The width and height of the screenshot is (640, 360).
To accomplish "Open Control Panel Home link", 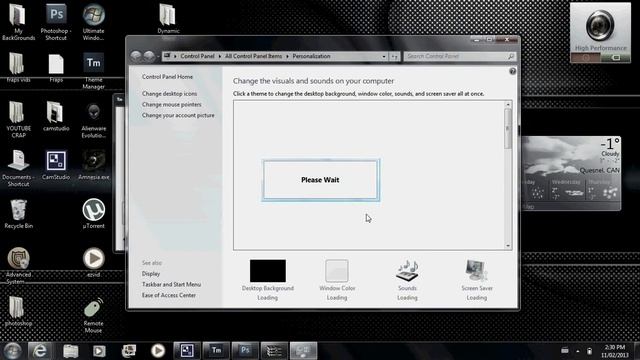I will coord(167,77).
